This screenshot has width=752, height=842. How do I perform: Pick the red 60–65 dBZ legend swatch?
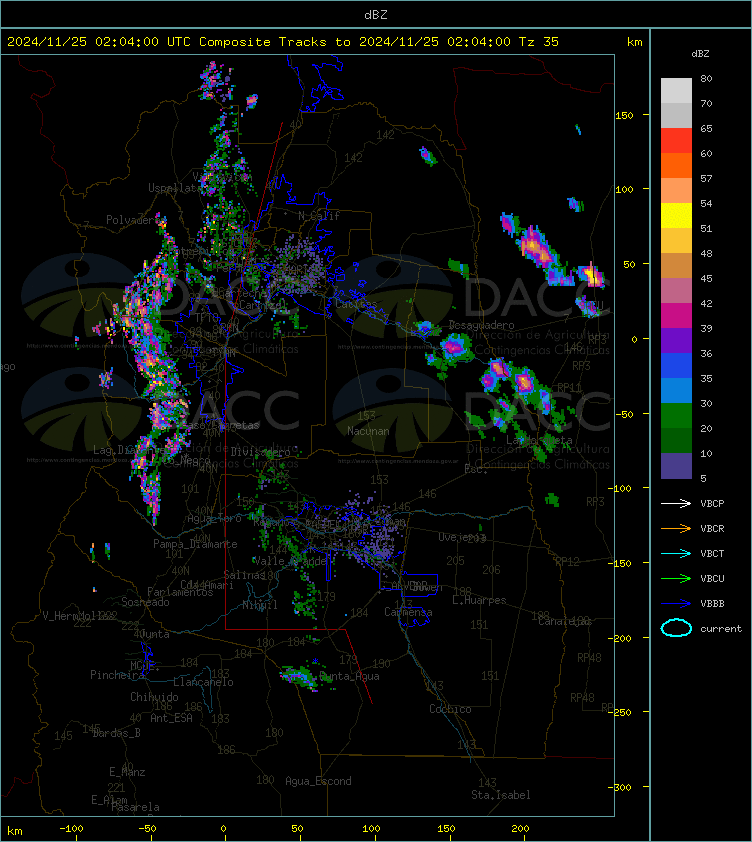[x=676, y=140]
